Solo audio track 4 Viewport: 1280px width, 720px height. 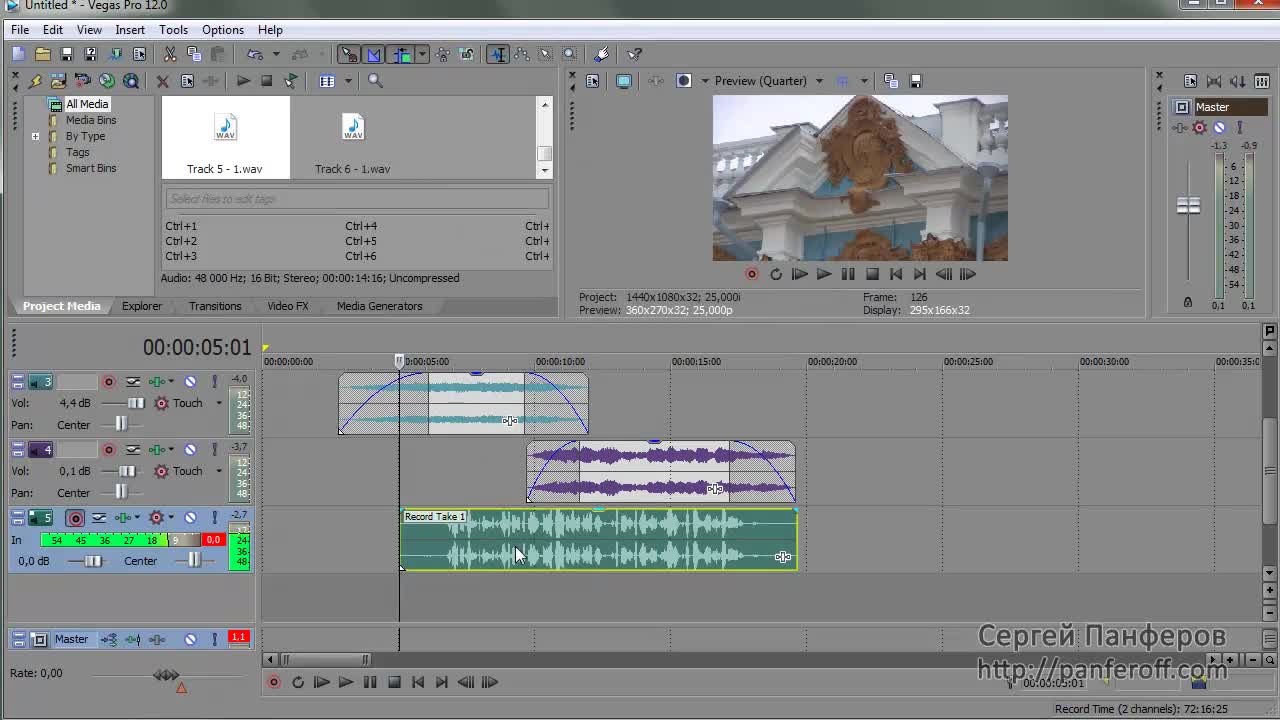214,450
